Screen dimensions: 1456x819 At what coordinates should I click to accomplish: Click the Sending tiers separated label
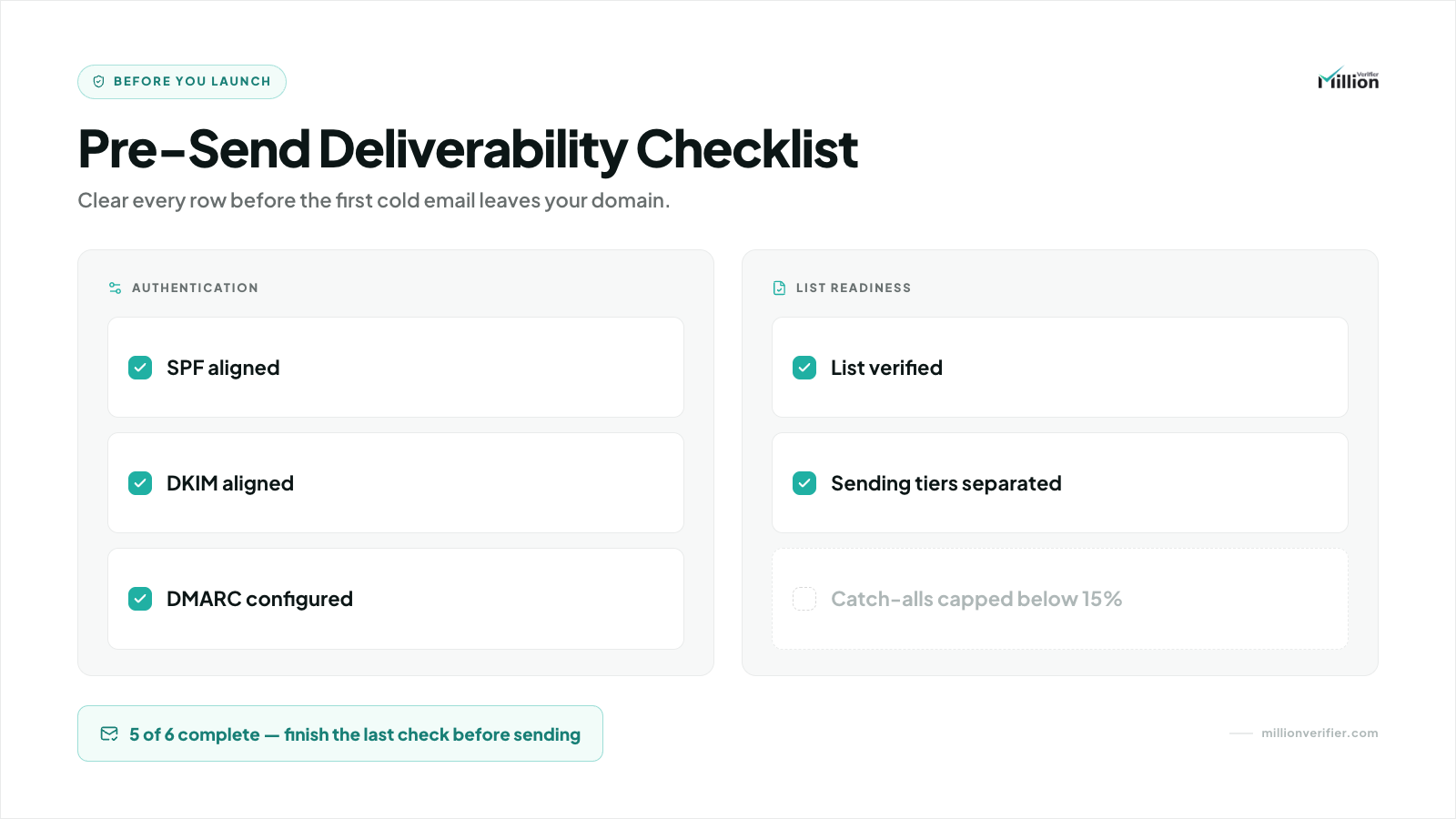click(946, 483)
